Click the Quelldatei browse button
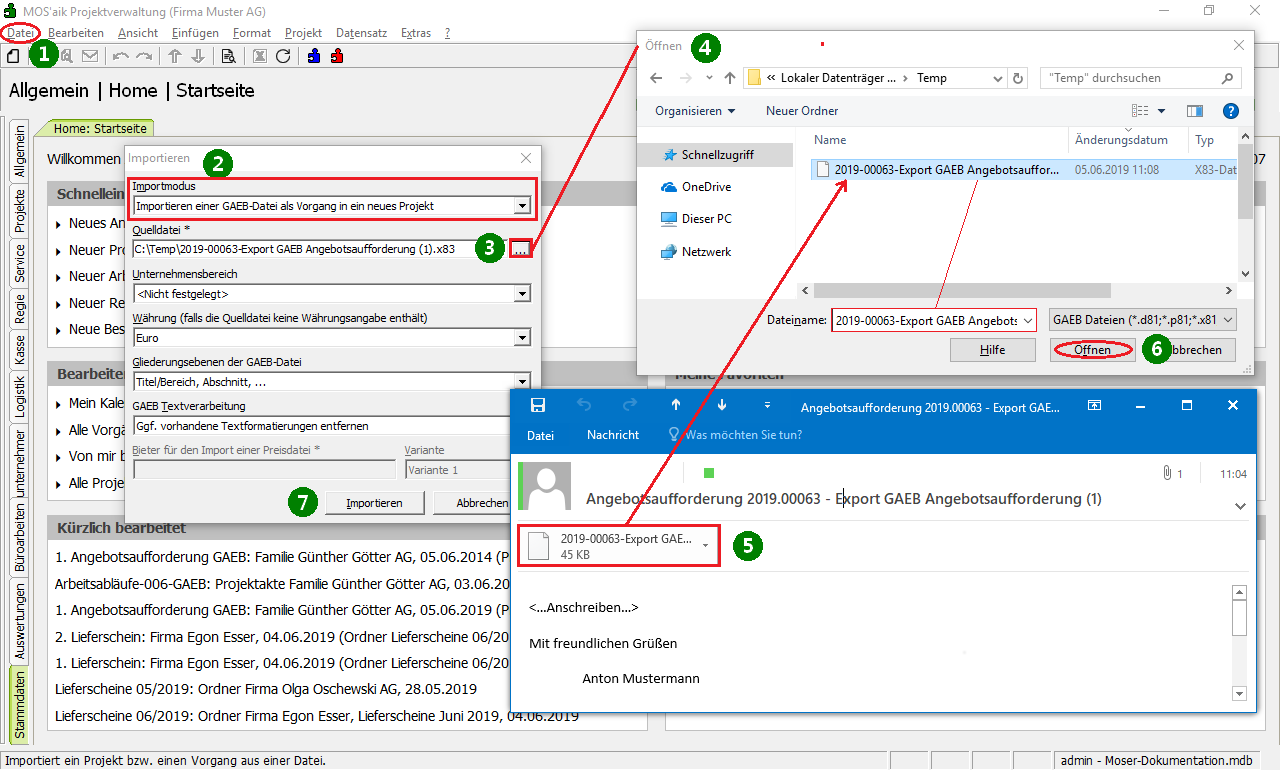 click(520, 249)
